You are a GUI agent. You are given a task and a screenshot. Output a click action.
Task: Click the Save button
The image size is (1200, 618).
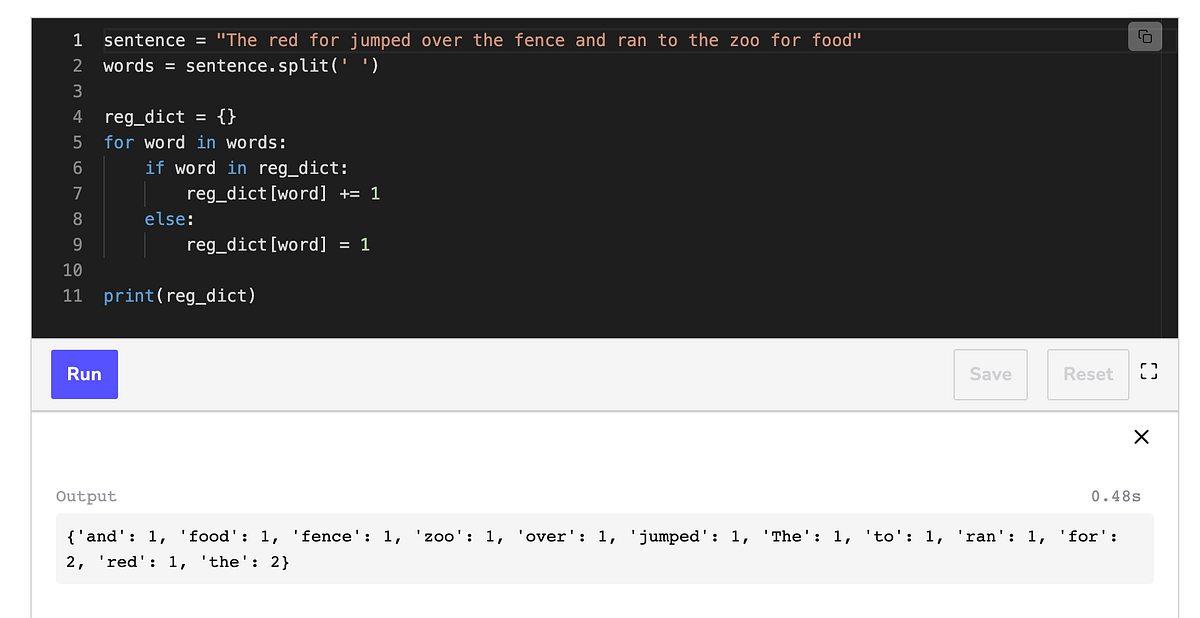(x=990, y=374)
